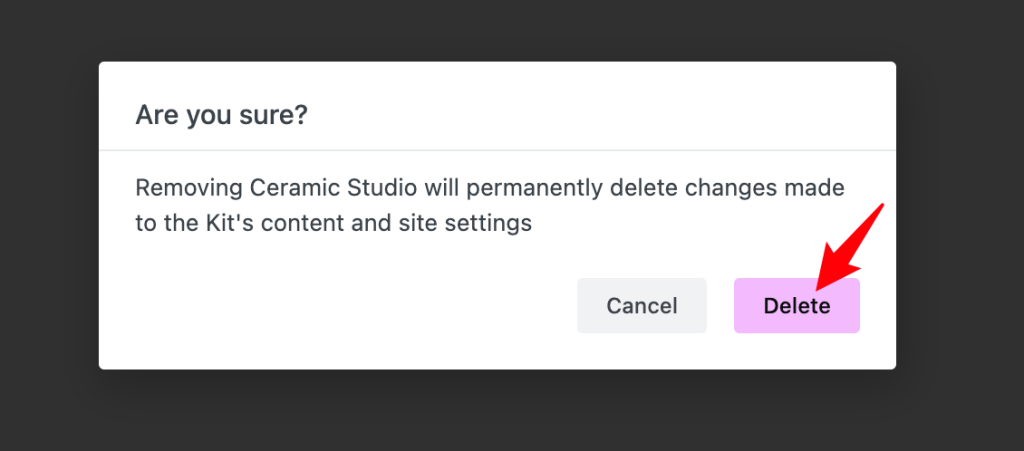The image size is (1024, 451).
Task: Click the permanent deletion warning message
Action: tap(490, 206)
